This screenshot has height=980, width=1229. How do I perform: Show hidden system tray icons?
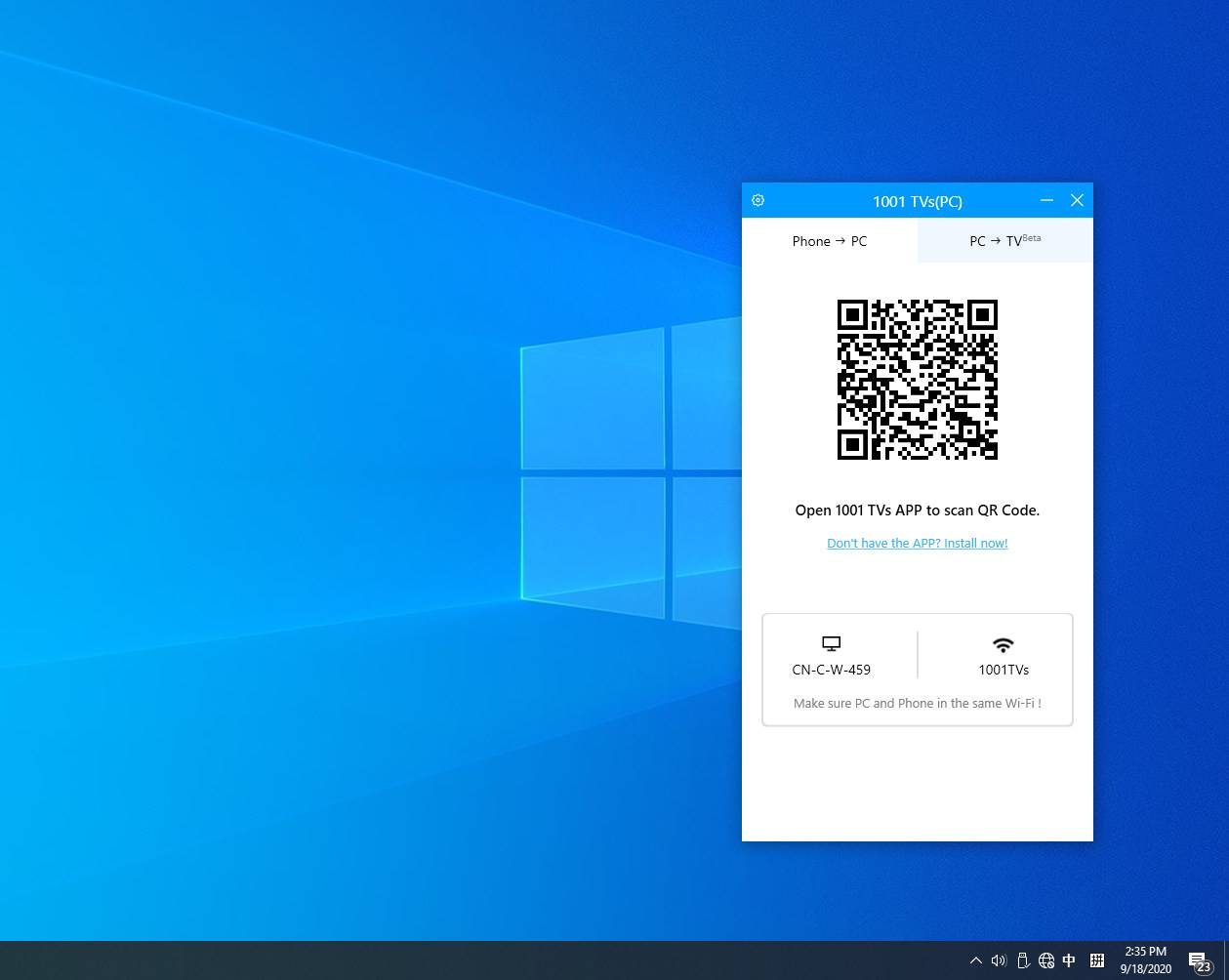(x=975, y=960)
